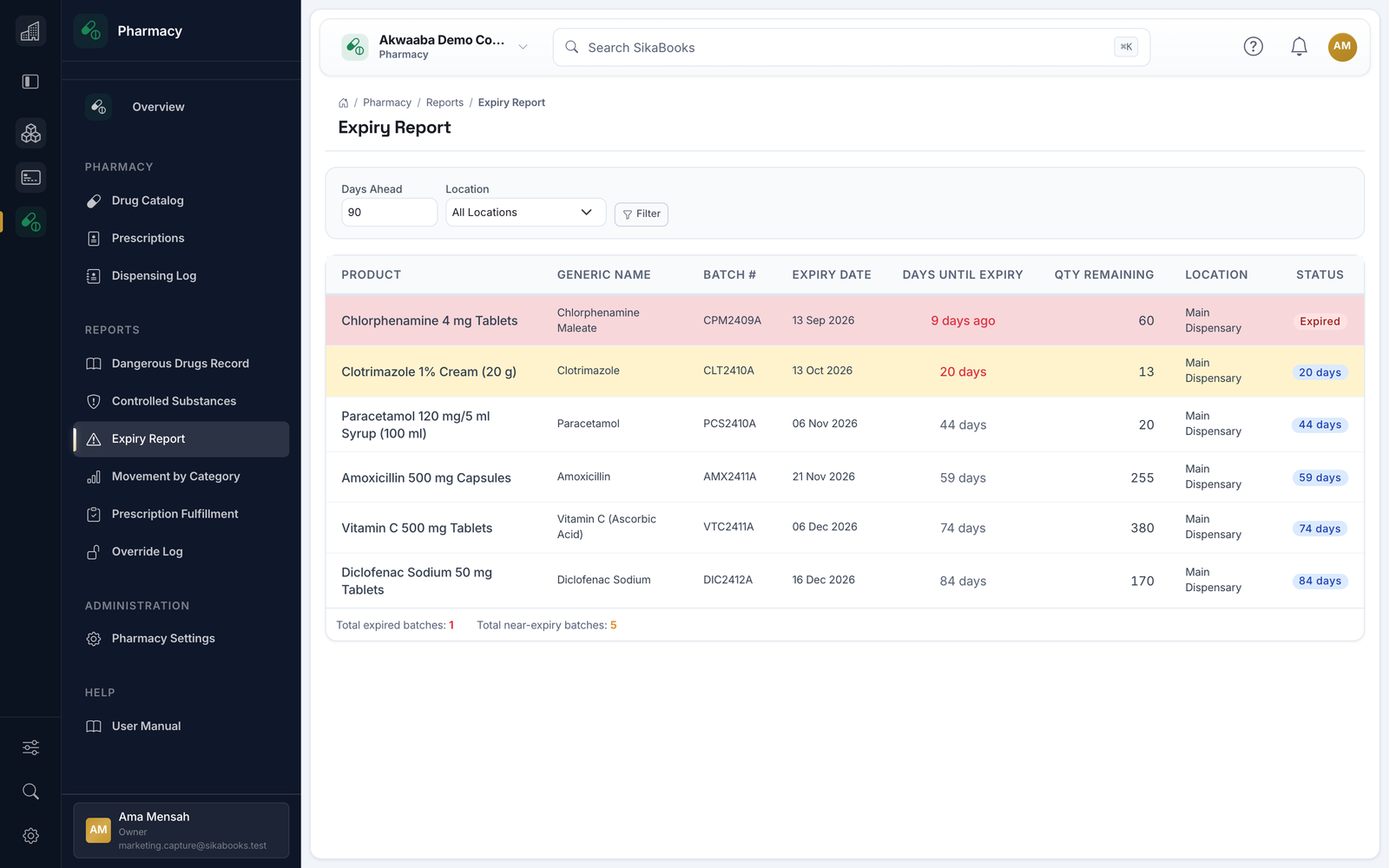Open Pharmacy Overview in sidebar

point(181,107)
